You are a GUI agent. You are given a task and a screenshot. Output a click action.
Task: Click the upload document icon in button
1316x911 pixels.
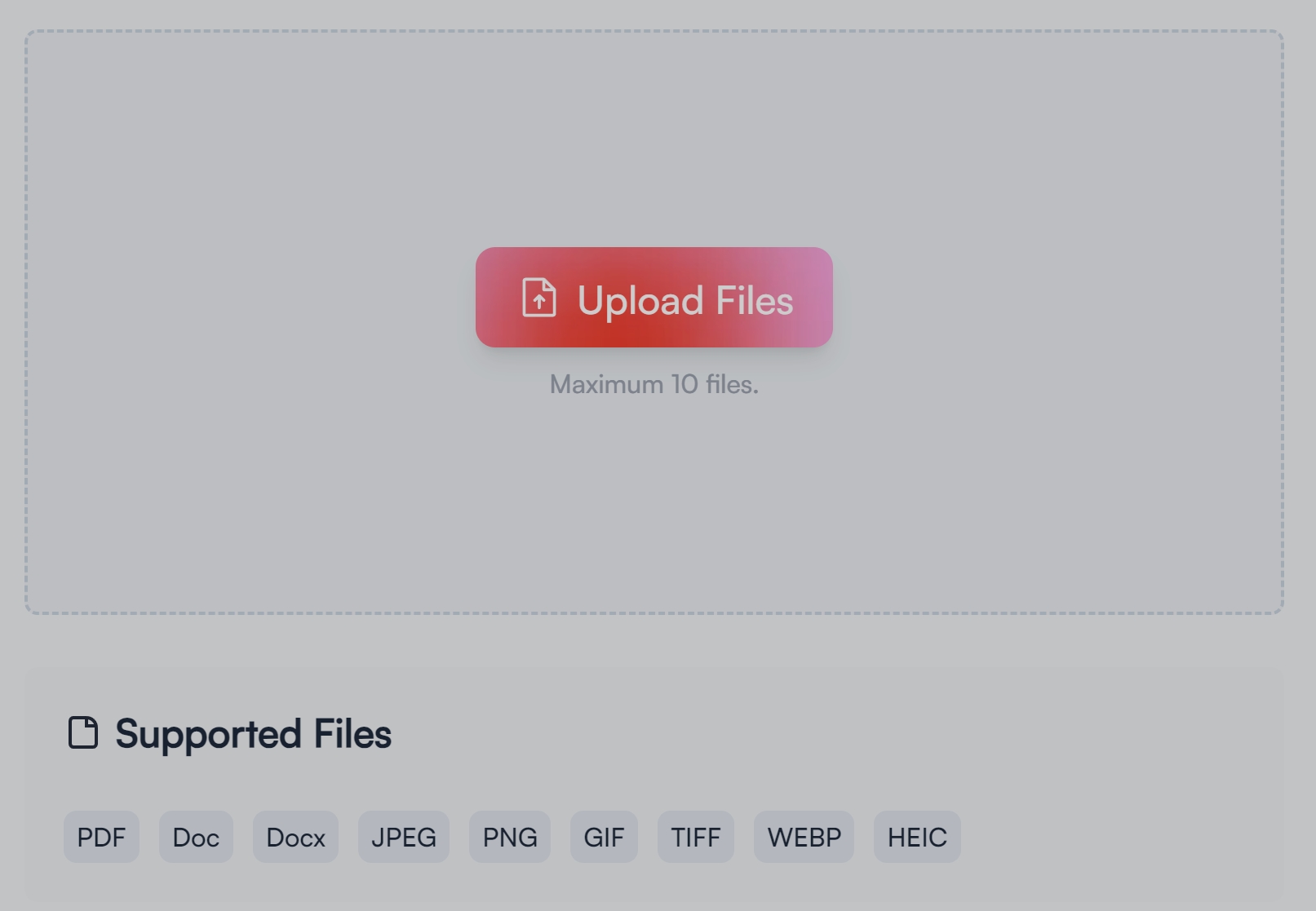(x=538, y=298)
